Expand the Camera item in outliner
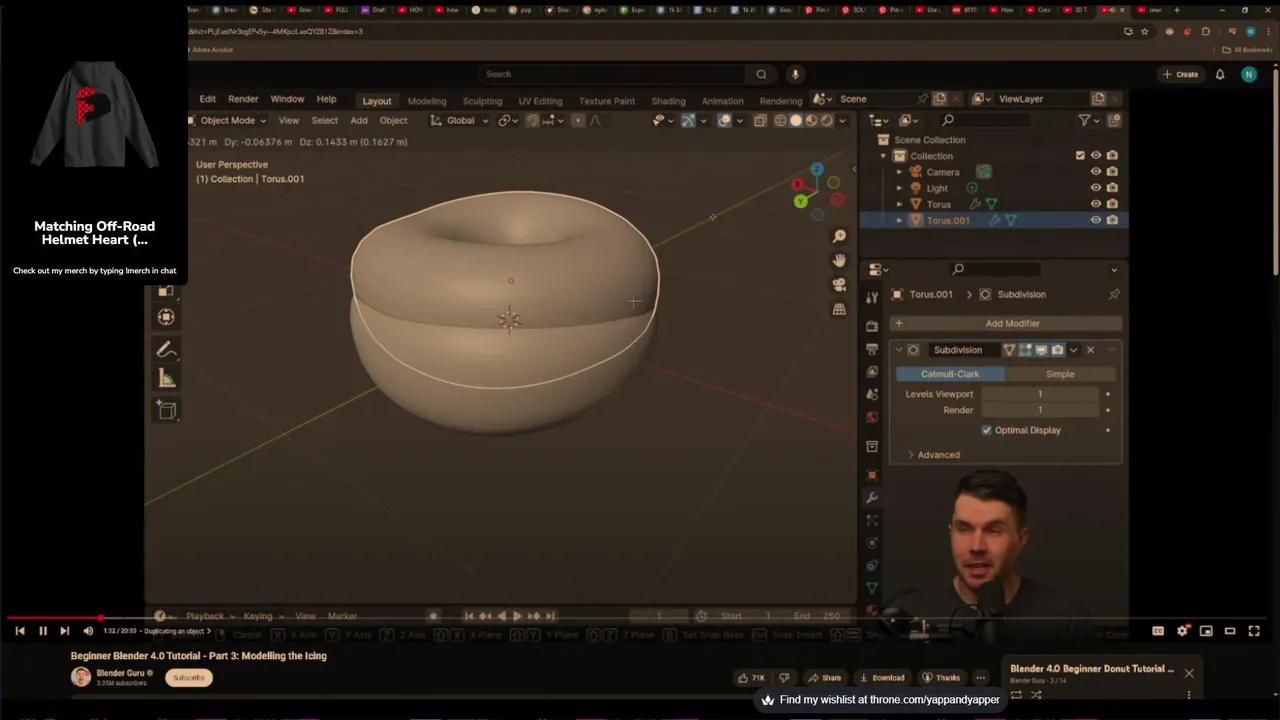The height and width of the screenshot is (720, 1280). click(899, 172)
